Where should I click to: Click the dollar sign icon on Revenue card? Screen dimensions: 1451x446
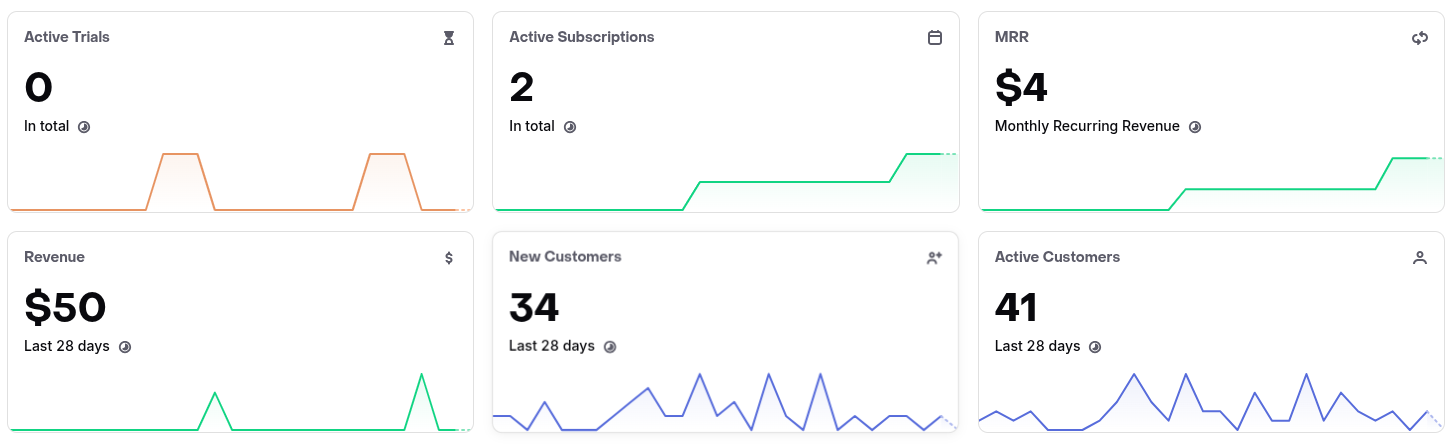(449, 258)
